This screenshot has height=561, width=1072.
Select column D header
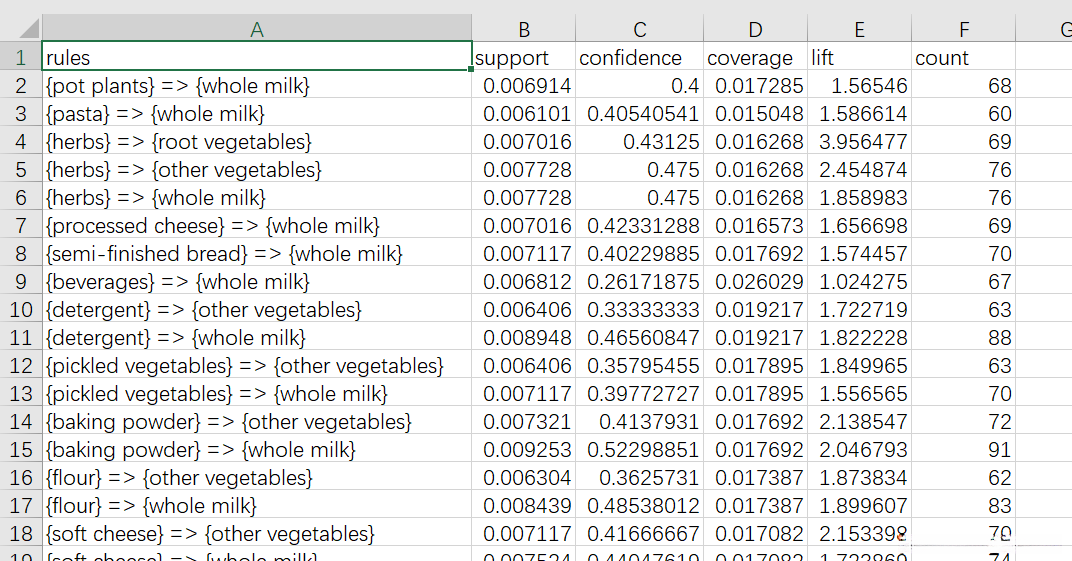coord(755,30)
